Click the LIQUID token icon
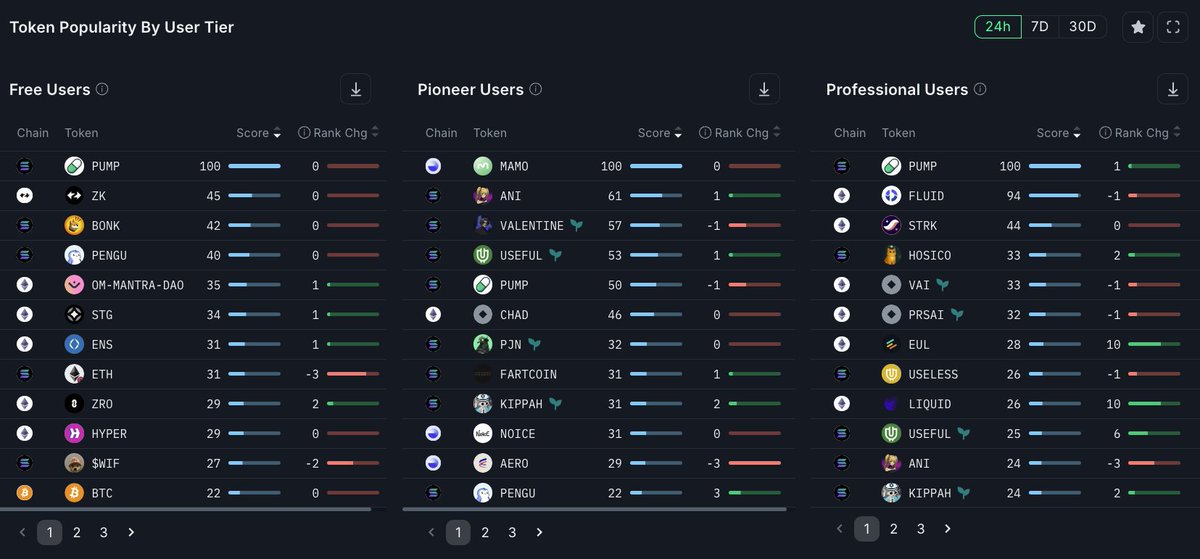 (891, 404)
